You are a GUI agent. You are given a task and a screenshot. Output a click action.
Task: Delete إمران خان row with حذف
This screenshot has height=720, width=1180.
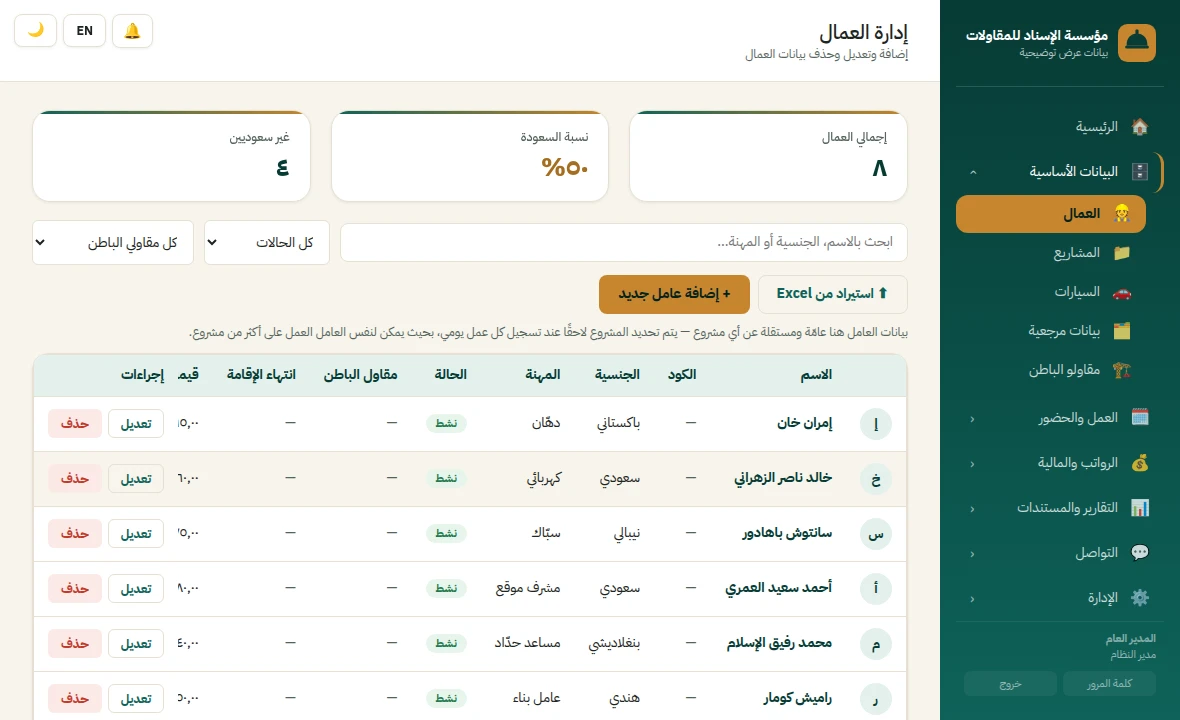[x=75, y=424]
